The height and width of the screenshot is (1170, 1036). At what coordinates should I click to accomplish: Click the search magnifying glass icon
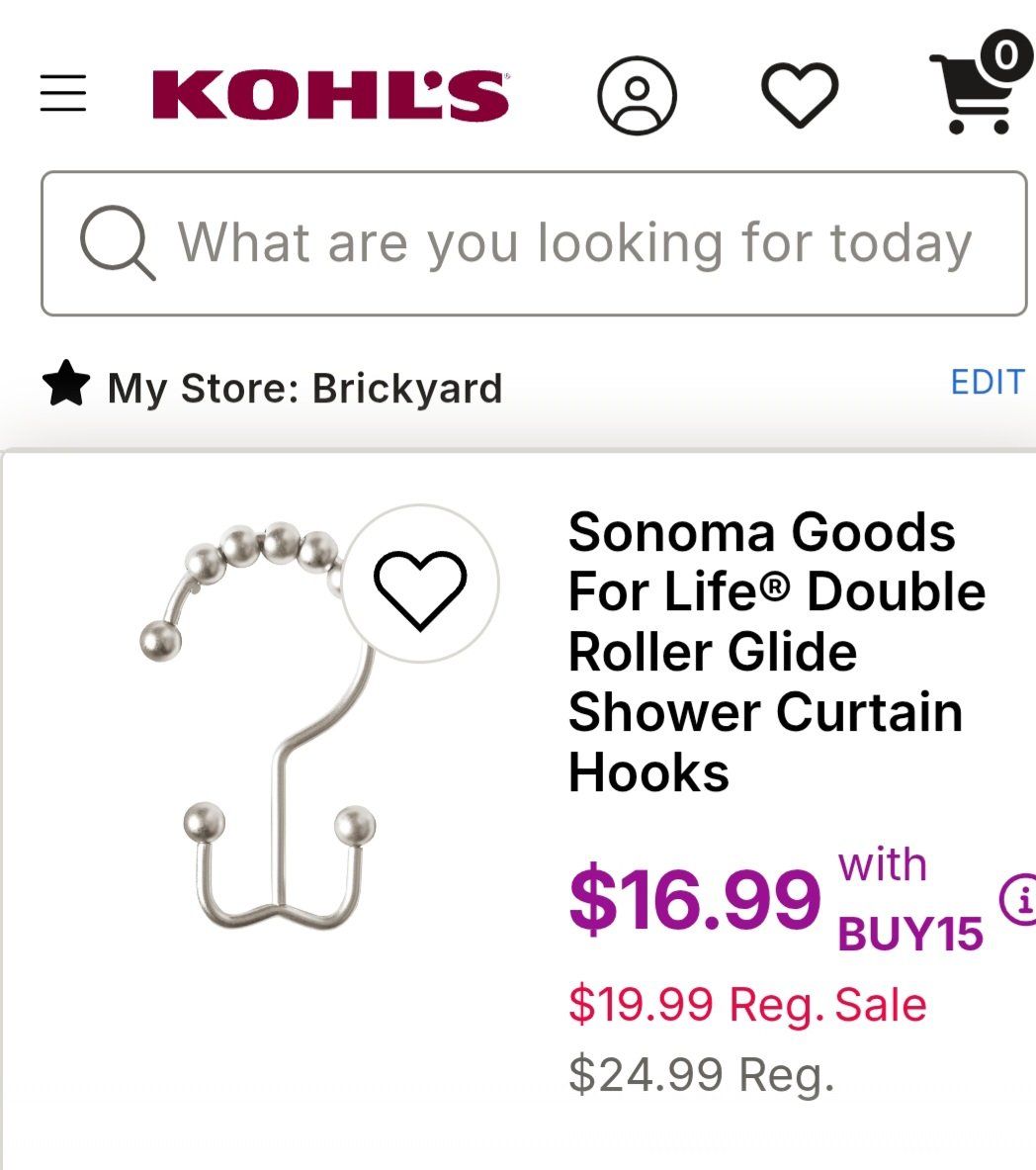tap(117, 240)
